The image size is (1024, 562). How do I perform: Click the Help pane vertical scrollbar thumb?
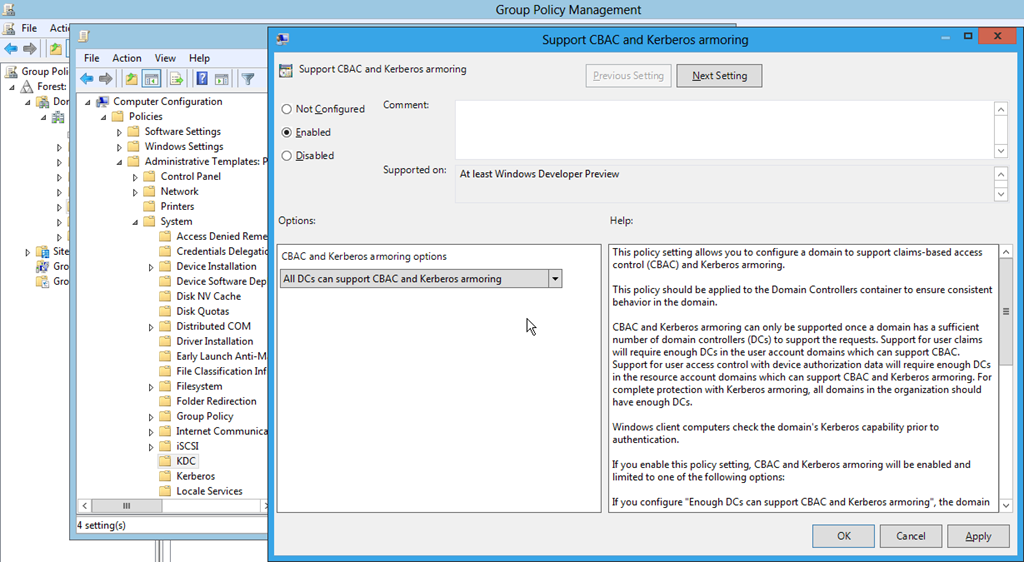click(1006, 312)
